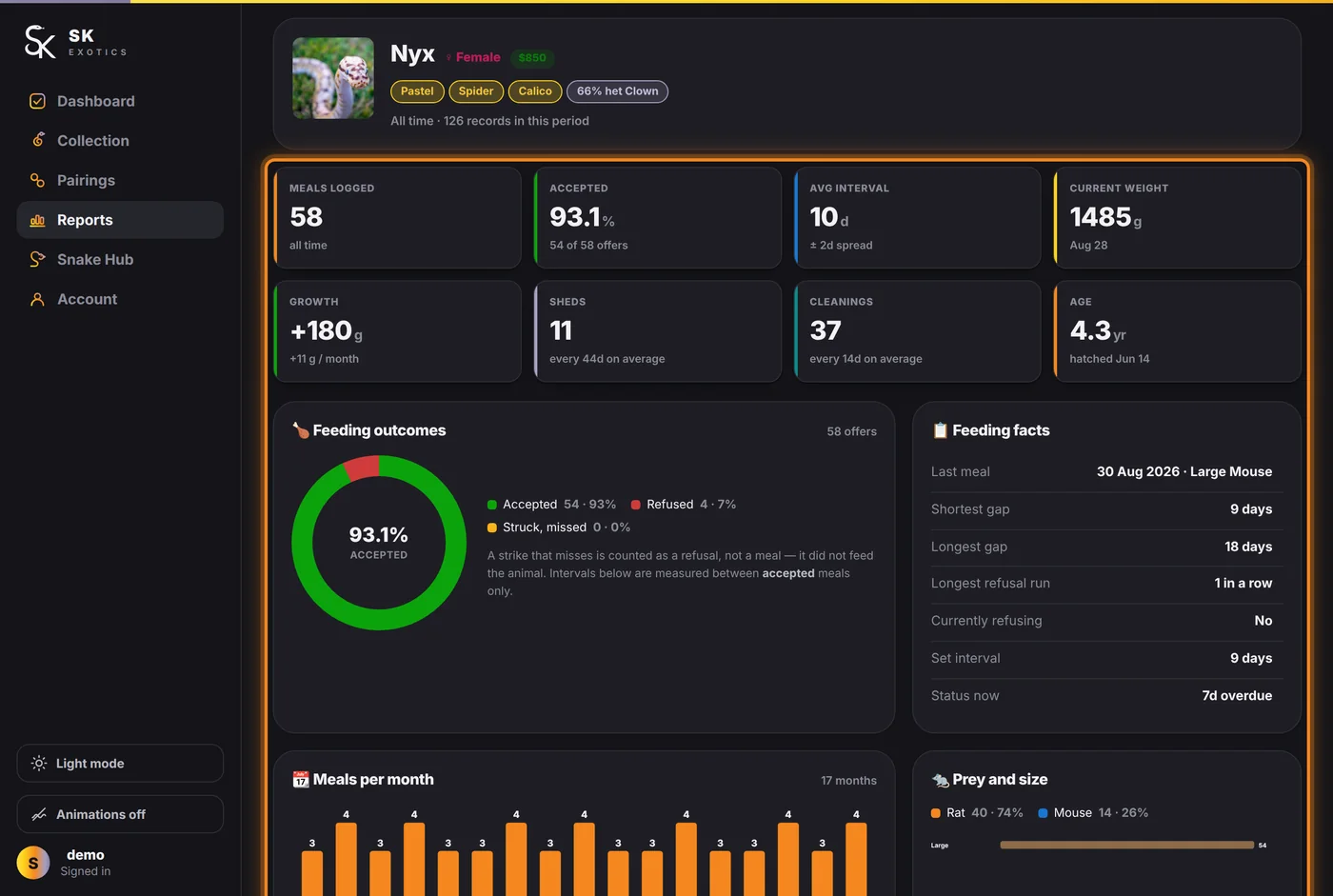Click the Collection snake icon

click(38, 140)
